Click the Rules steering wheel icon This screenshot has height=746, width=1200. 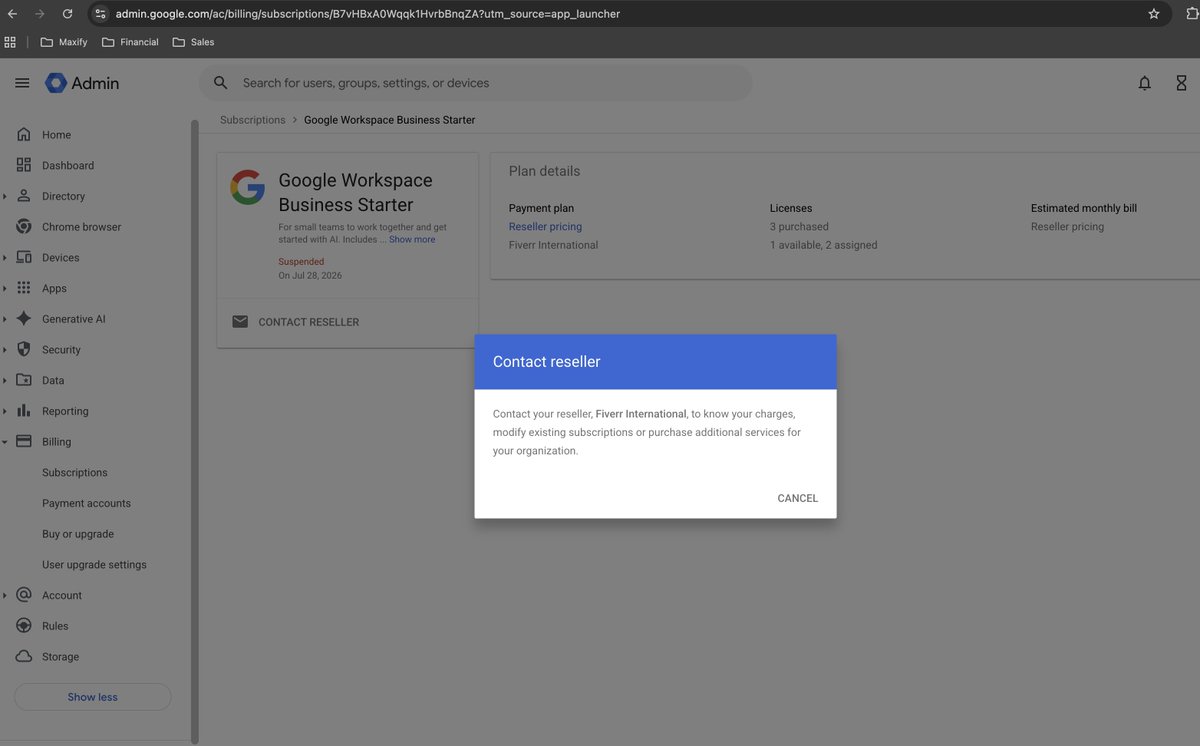(24, 626)
